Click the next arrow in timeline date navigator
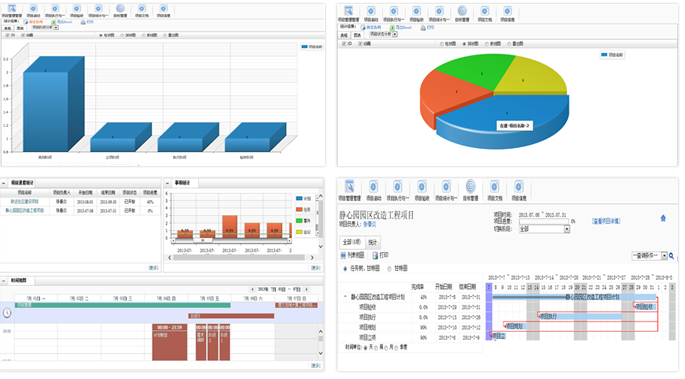 coord(307,289)
